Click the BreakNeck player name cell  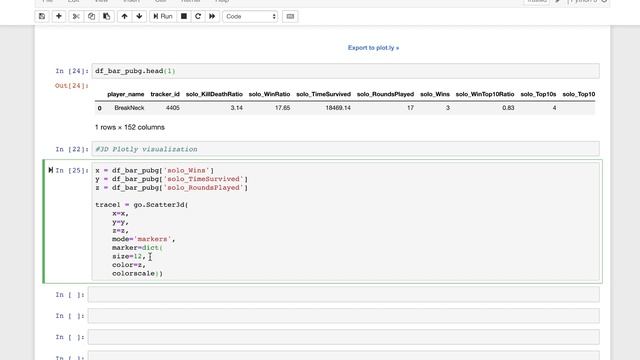click(129, 108)
